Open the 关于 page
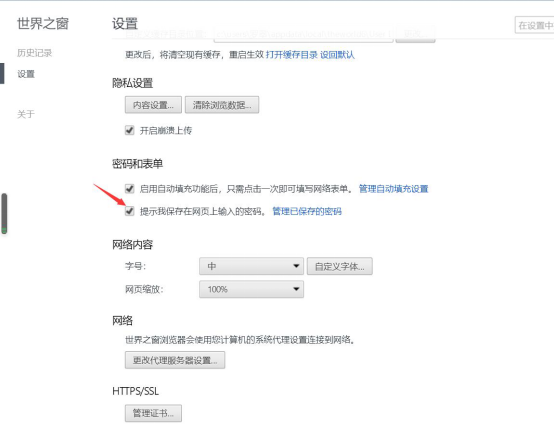Image resolution: width=554 pixels, height=427 pixels. point(26,114)
